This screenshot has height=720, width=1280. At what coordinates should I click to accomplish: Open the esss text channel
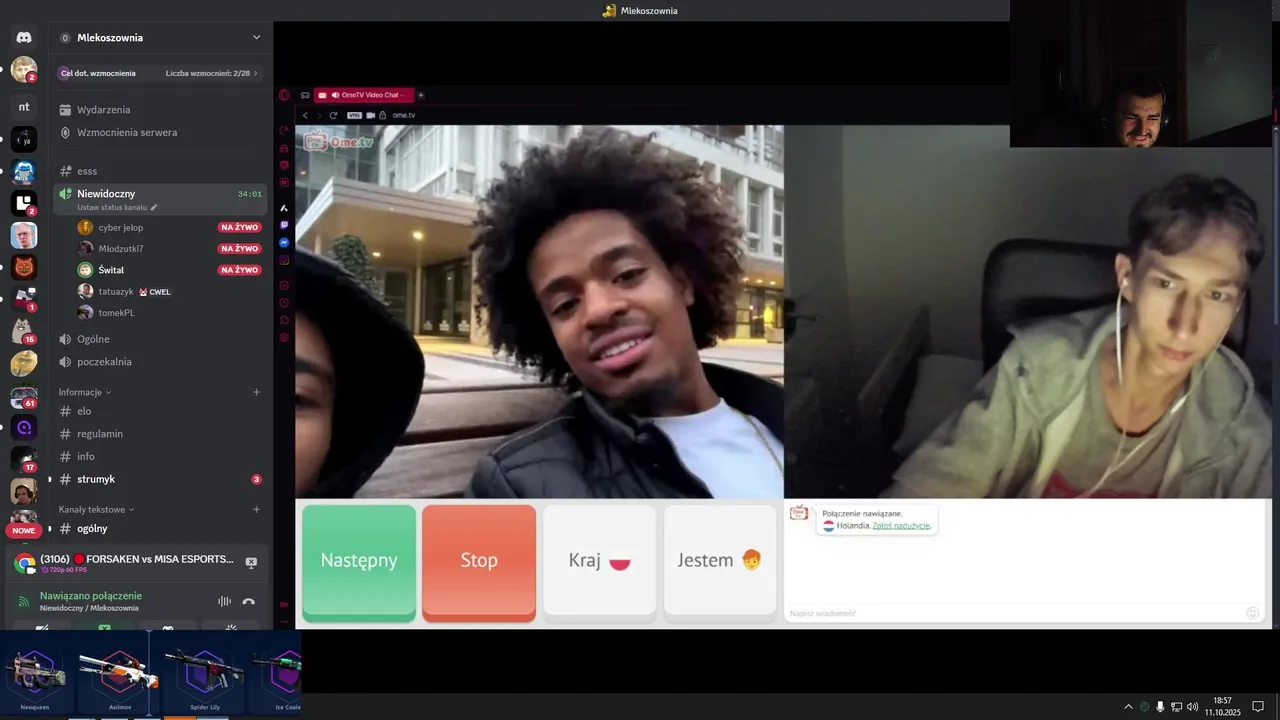[160, 171]
